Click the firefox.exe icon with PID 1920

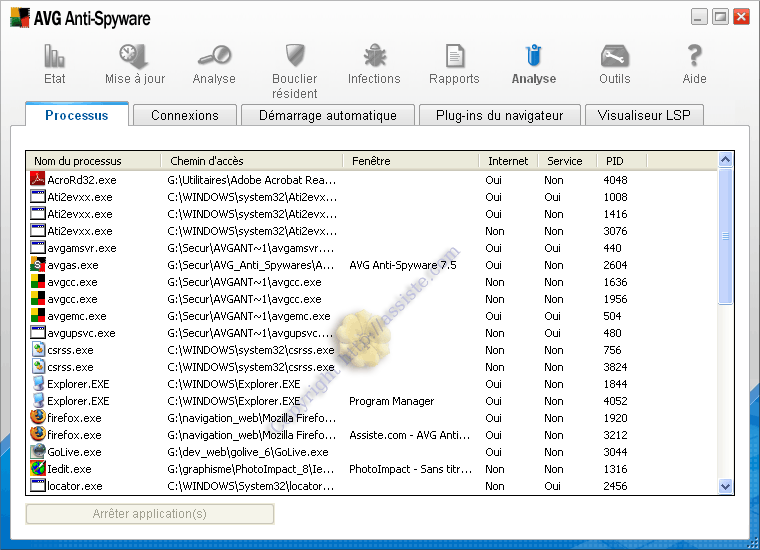38,417
